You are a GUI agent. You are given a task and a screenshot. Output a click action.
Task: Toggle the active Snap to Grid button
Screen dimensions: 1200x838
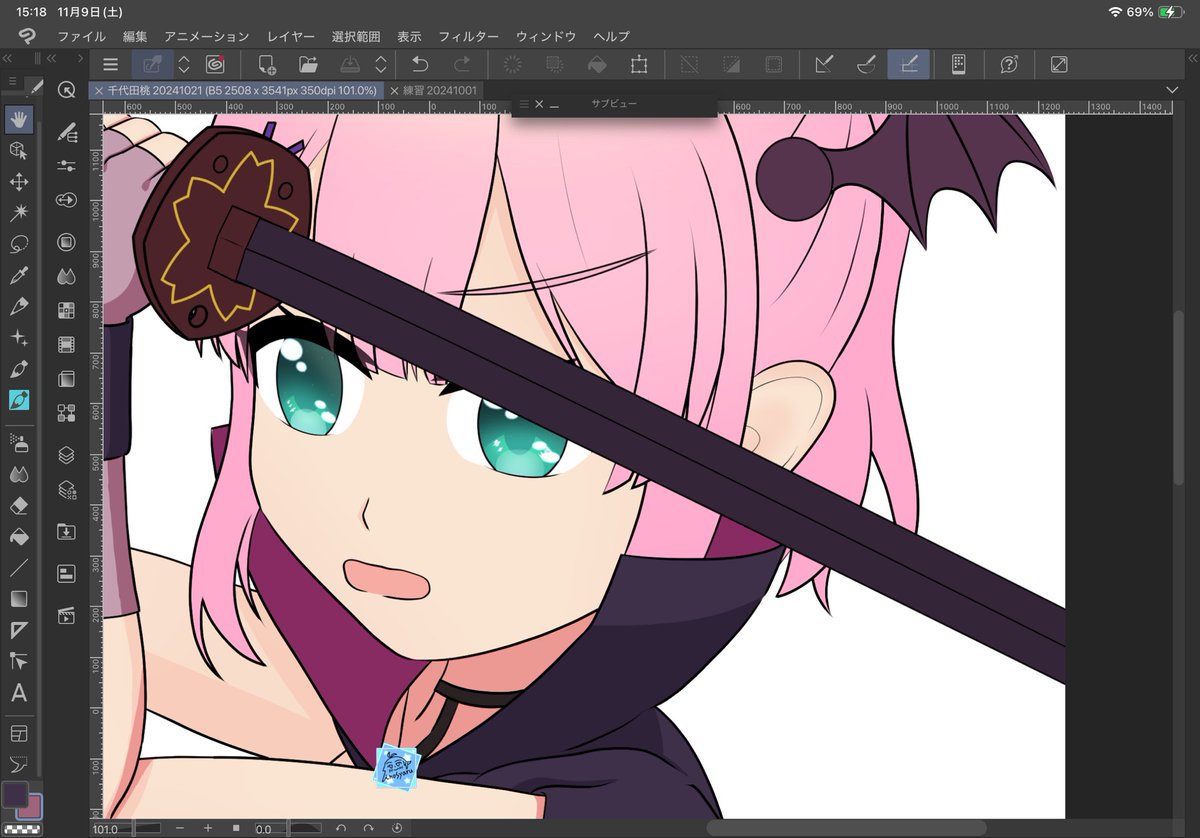pyautogui.click(x=909, y=65)
